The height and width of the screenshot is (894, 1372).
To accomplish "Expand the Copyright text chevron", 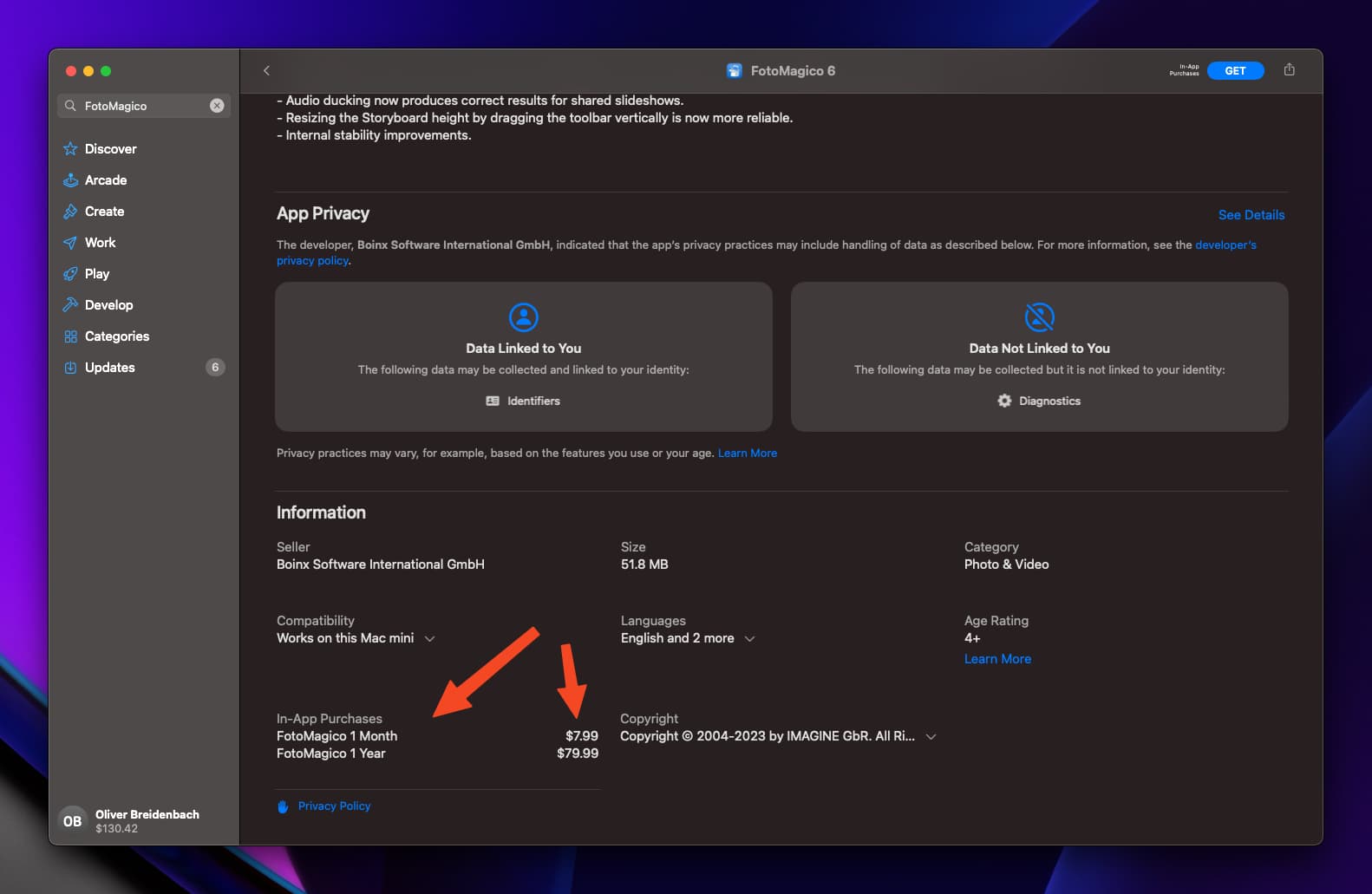I will 931,737.
